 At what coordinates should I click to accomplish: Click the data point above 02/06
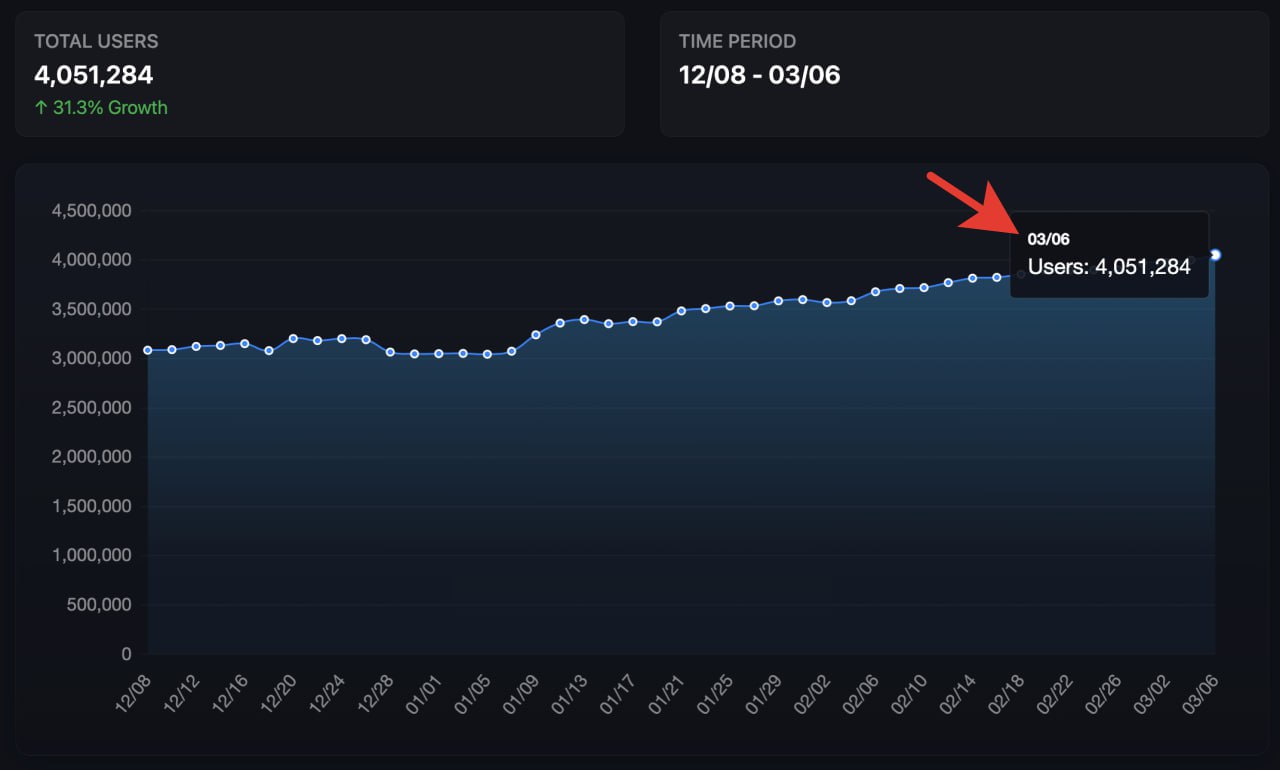[x=875, y=291]
